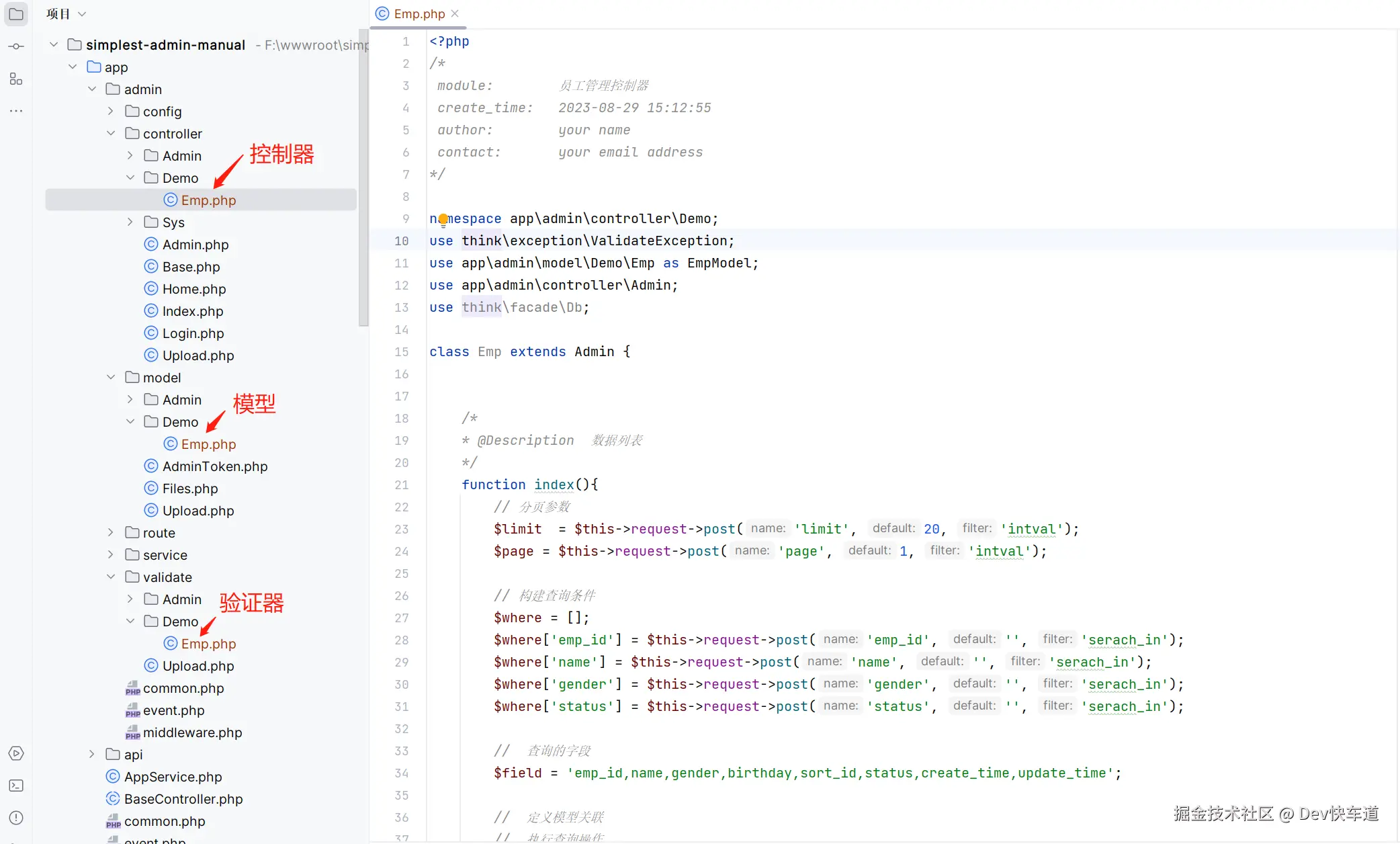1400x844 pixels.
Task: Select the Emp.php editor tab
Action: point(419,13)
